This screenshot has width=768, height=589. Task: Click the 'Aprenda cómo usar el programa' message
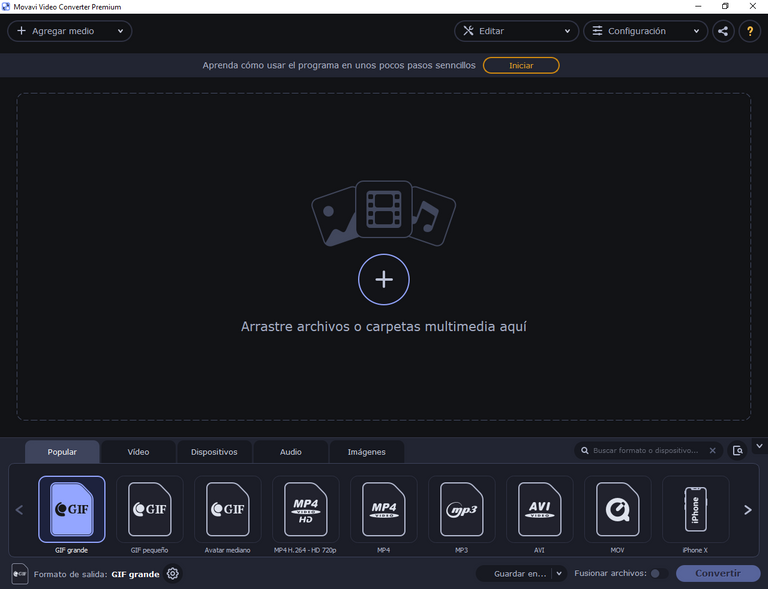coord(339,66)
